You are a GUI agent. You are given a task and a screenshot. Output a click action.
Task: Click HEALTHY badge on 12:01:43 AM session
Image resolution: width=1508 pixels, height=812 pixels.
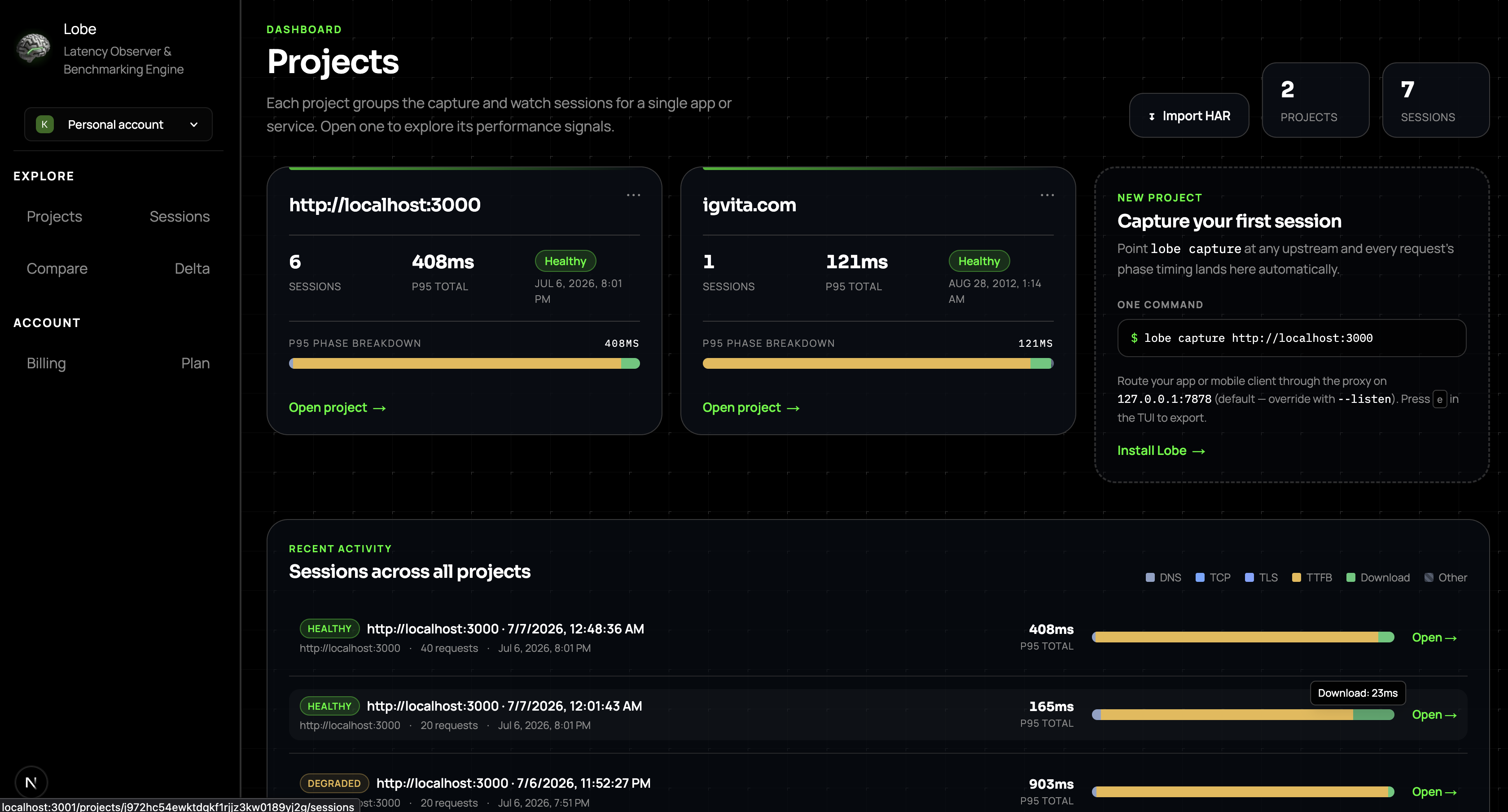click(x=329, y=706)
